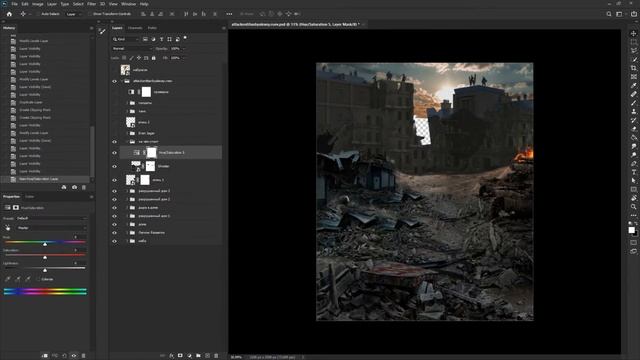The image size is (640, 360).
Task: Click the first eyedropper in Properties panel
Action: click(x=8, y=279)
